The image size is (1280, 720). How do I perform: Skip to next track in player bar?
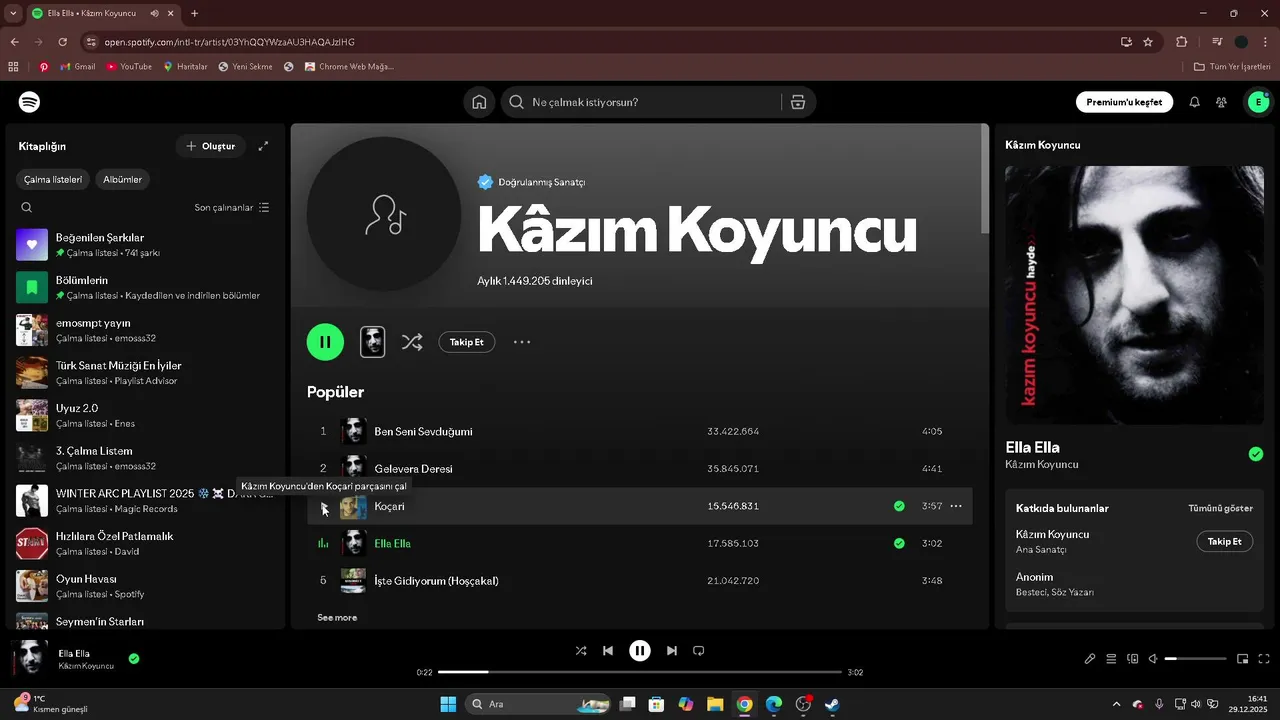pyautogui.click(x=672, y=651)
